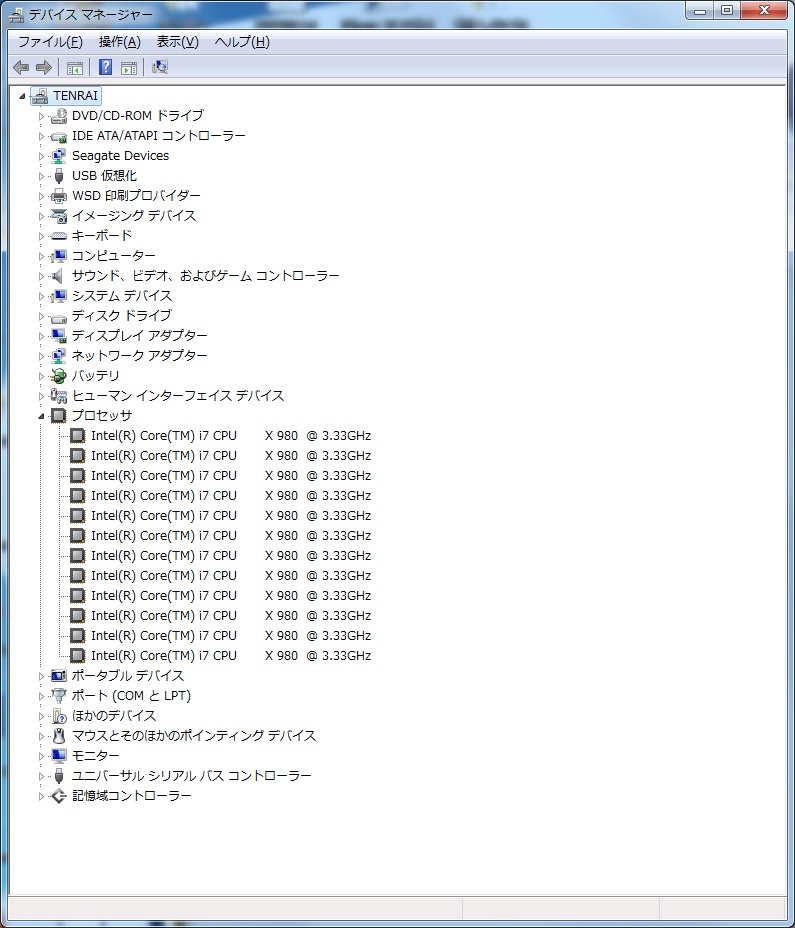Select the ディスク ドライブ label

(122, 316)
